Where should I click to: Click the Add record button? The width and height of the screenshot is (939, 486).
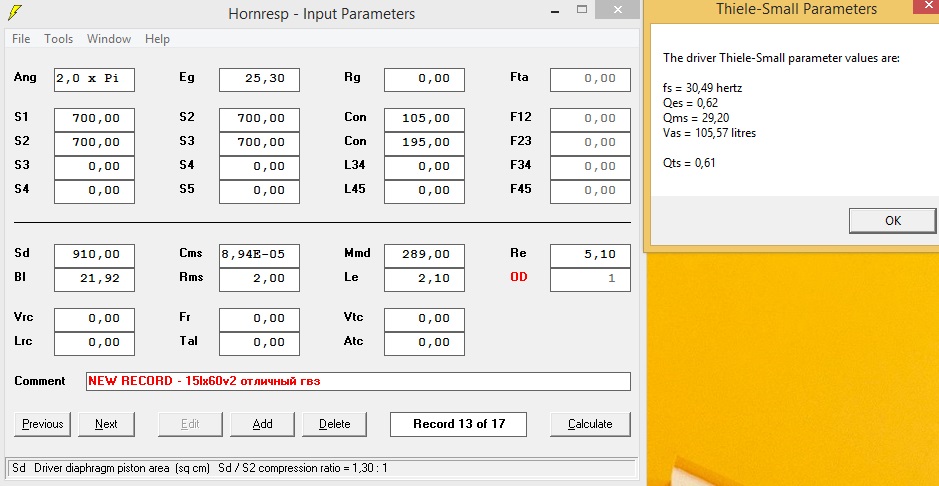[262, 424]
